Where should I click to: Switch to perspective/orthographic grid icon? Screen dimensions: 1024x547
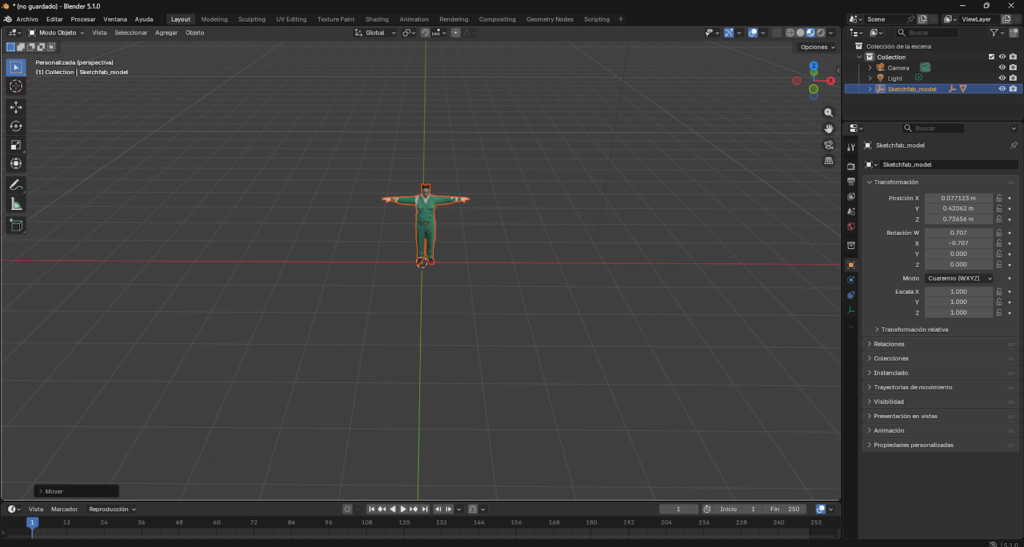pyautogui.click(x=829, y=160)
